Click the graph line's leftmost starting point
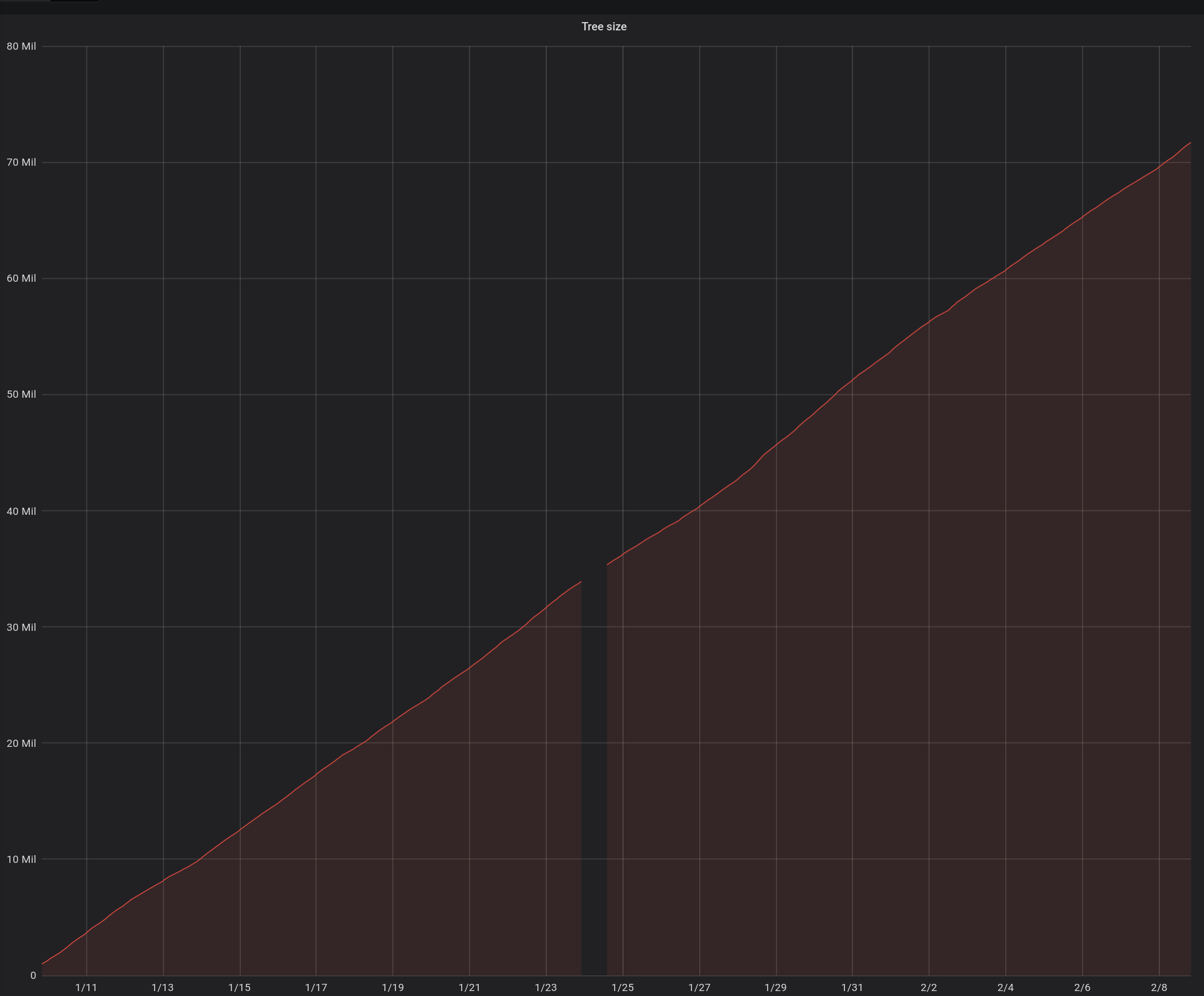The image size is (1204, 996). point(43,964)
